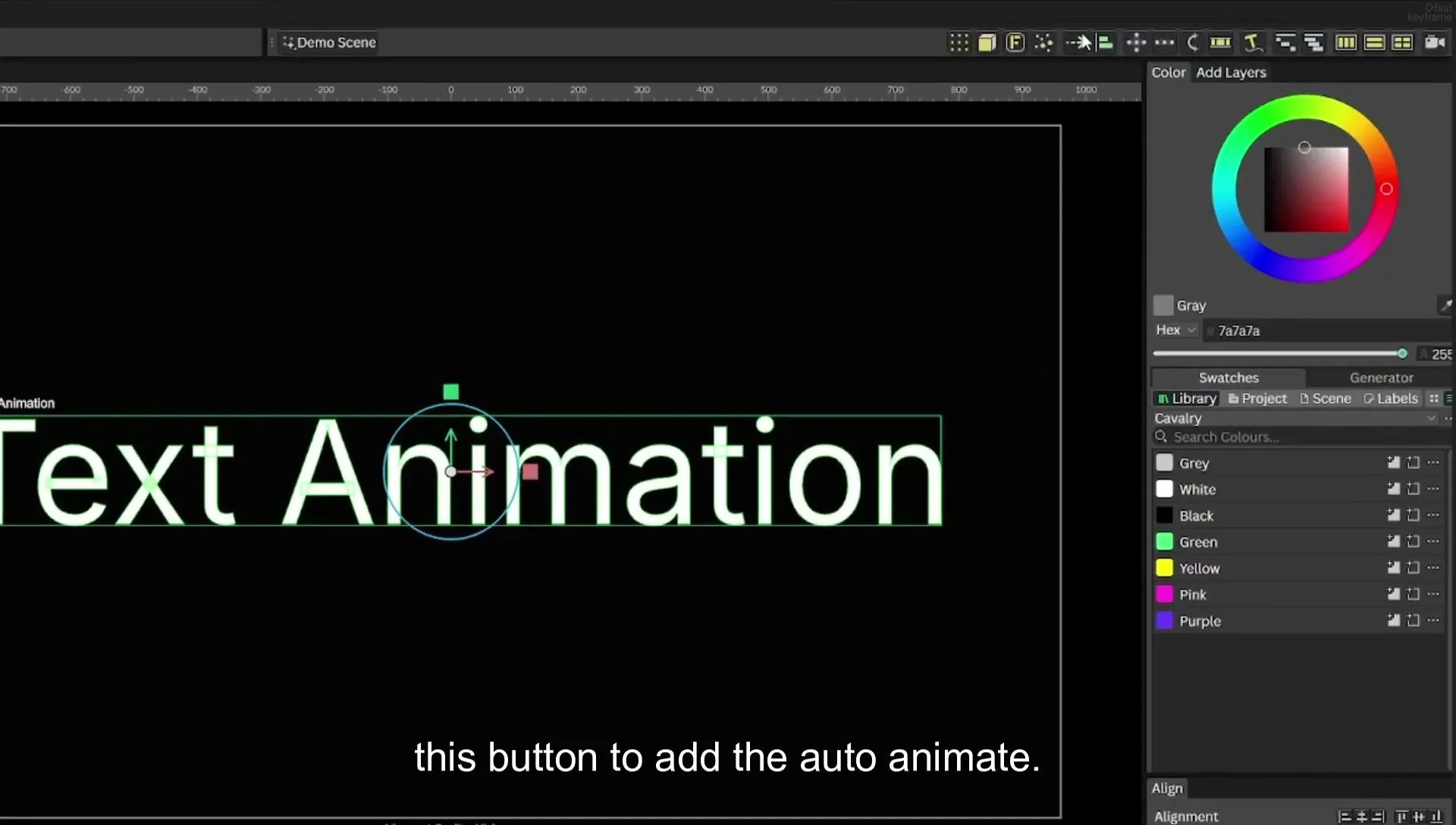Click the alpha slider handle

[x=1402, y=353]
